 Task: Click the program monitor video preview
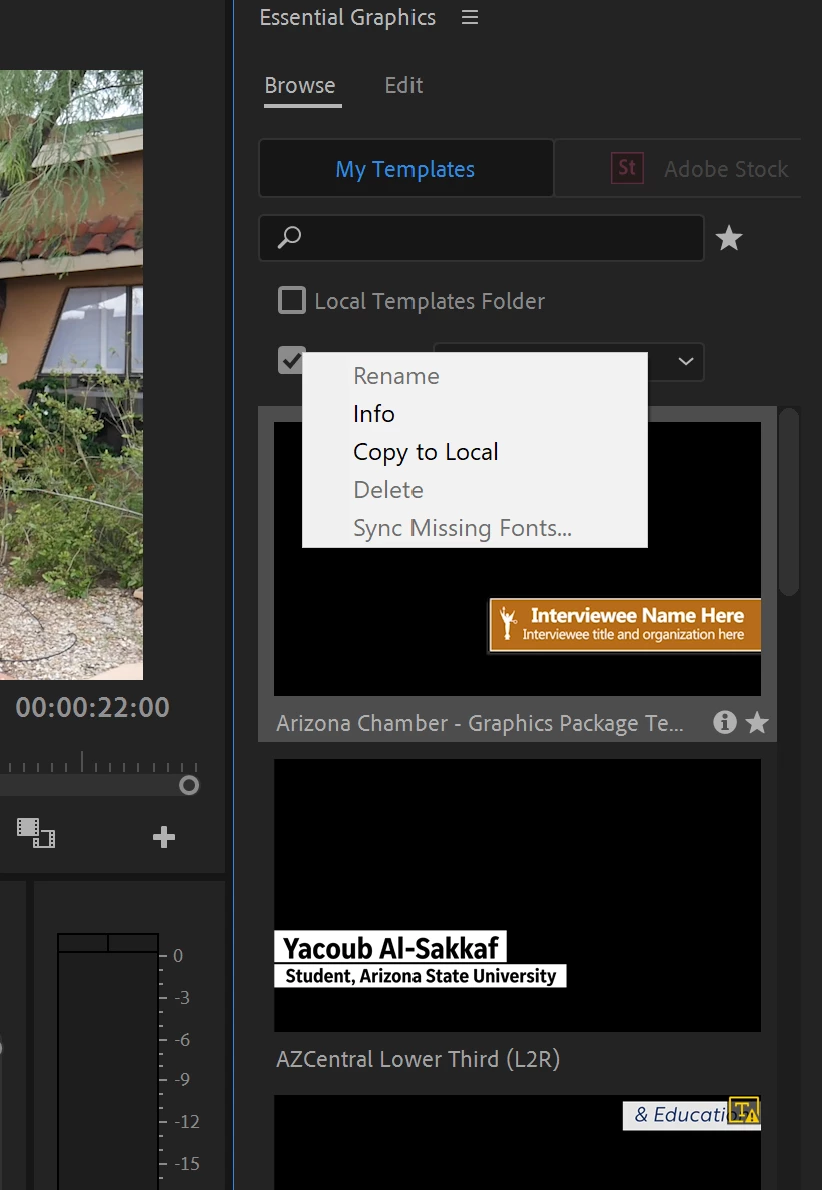(x=71, y=375)
